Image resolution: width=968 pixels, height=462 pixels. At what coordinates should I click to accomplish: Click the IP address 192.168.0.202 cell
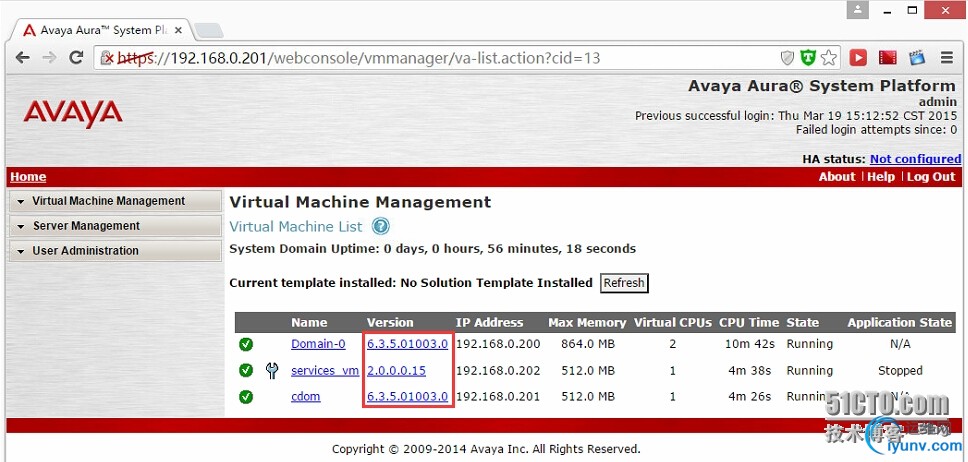coord(498,371)
